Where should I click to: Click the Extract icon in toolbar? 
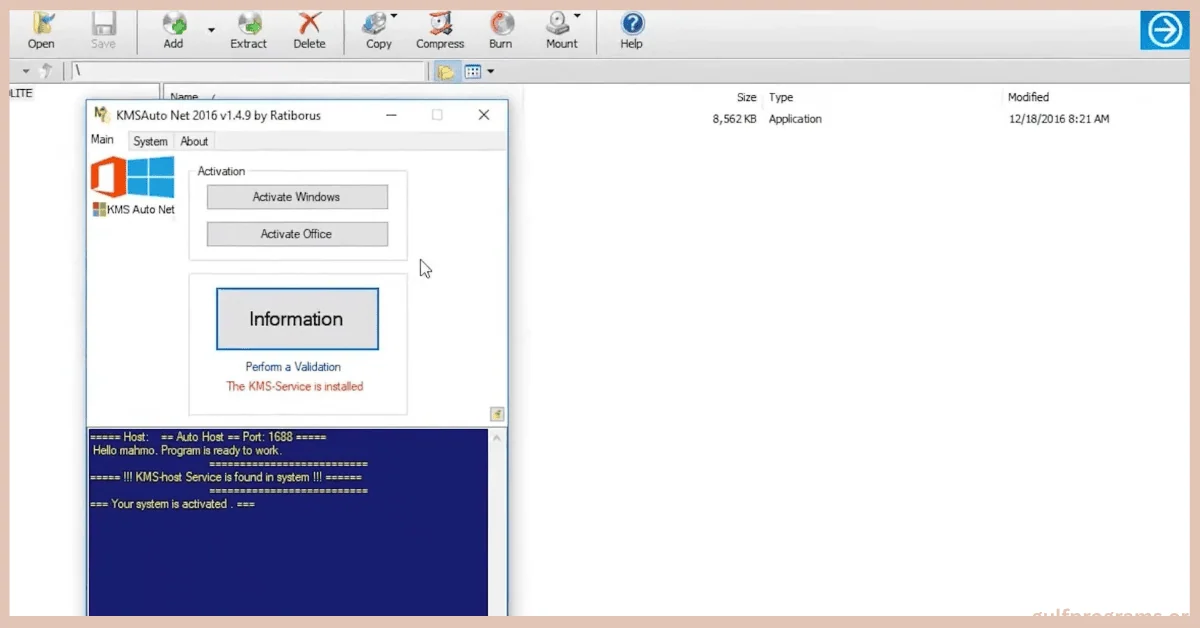coord(248,28)
